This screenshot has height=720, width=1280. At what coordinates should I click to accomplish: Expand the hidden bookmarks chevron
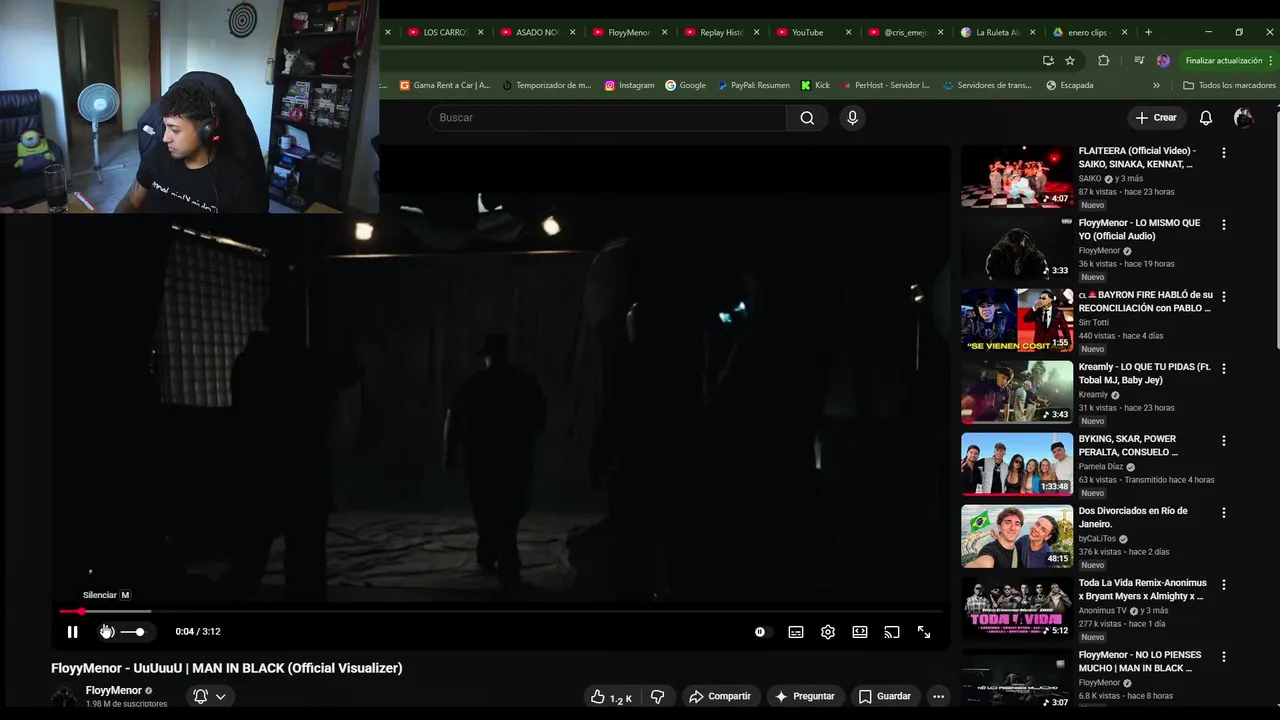pos(1156,85)
